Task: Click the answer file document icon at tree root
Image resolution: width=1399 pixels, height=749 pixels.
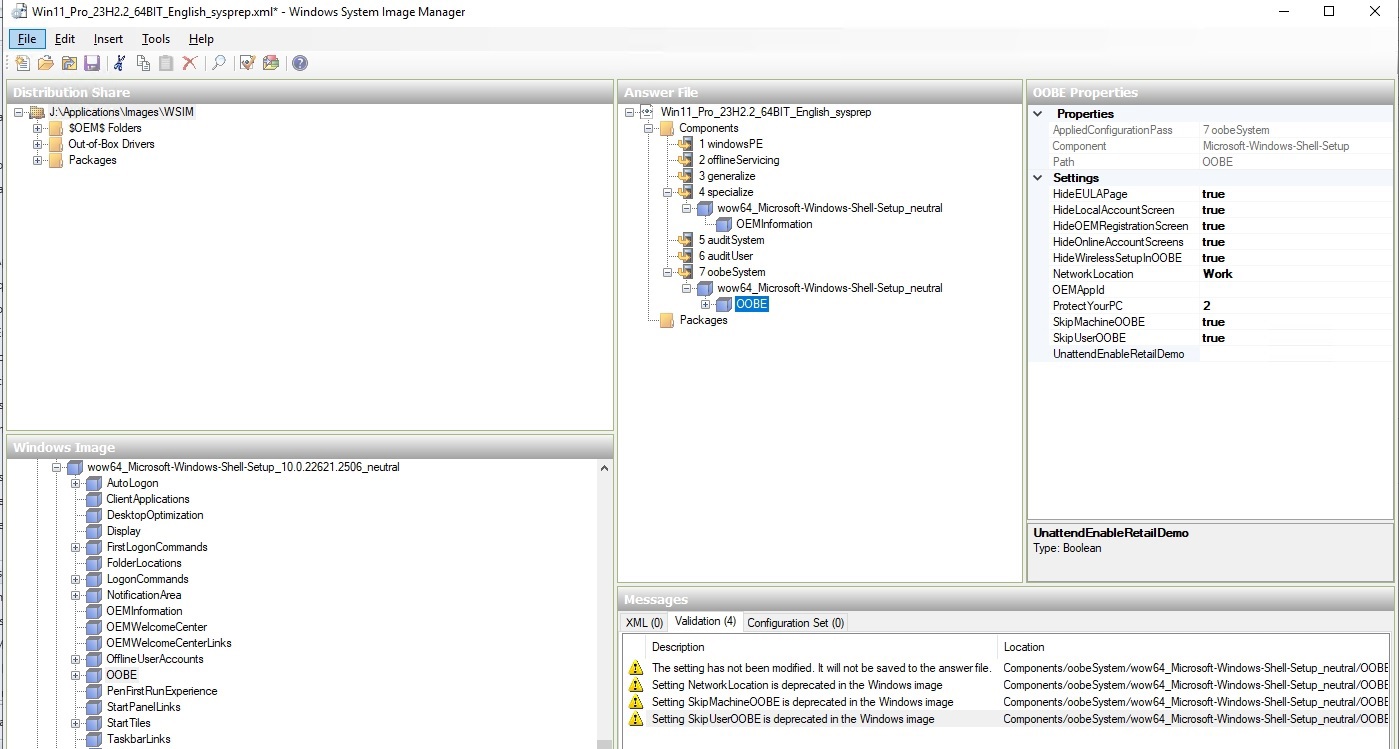Action: click(647, 112)
